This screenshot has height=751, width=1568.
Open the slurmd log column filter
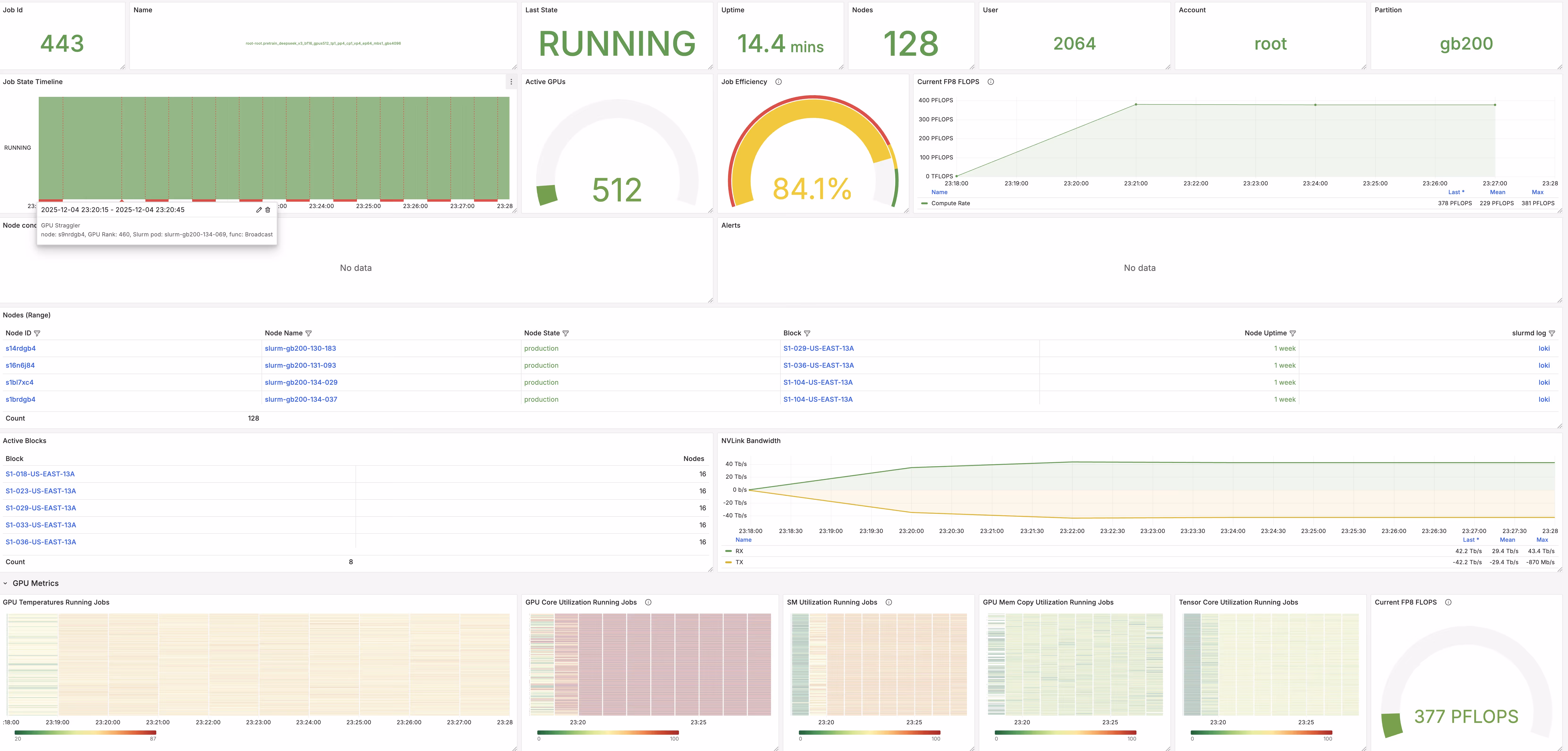tap(1551, 333)
